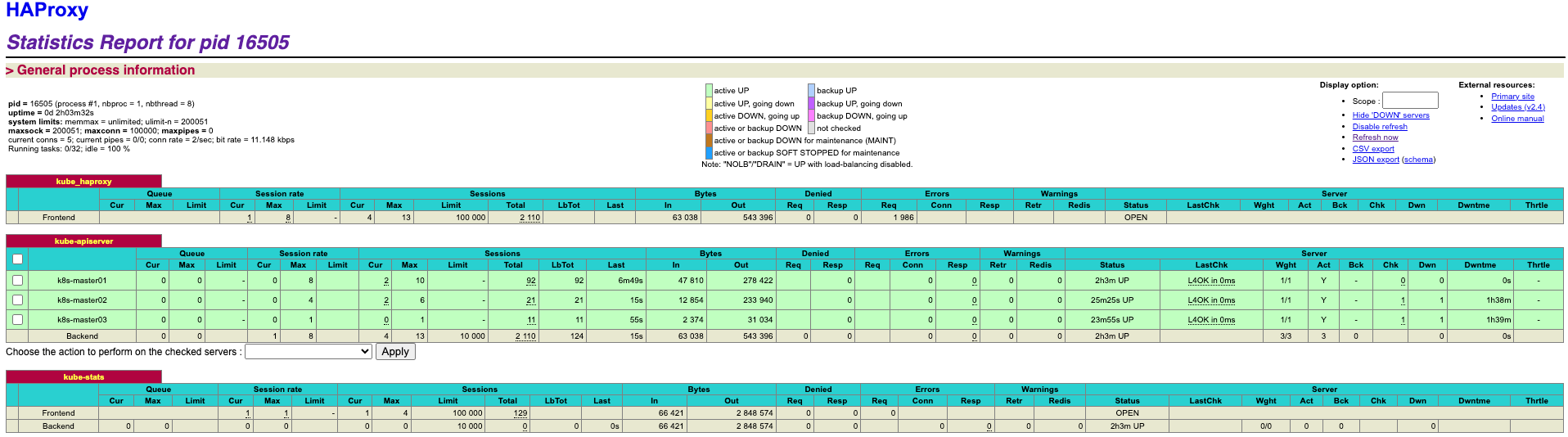Open the CSV export link
The width and height of the screenshot is (1568, 437).
(1373, 149)
